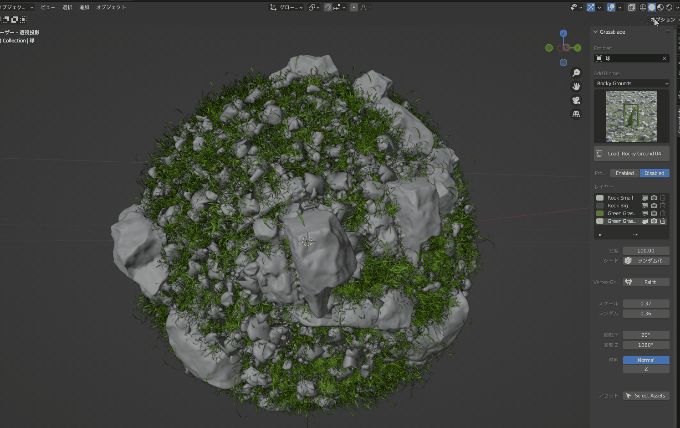Click the hand pan view icon
Viewport: 680px width, 428px height.
click(576, 87)
